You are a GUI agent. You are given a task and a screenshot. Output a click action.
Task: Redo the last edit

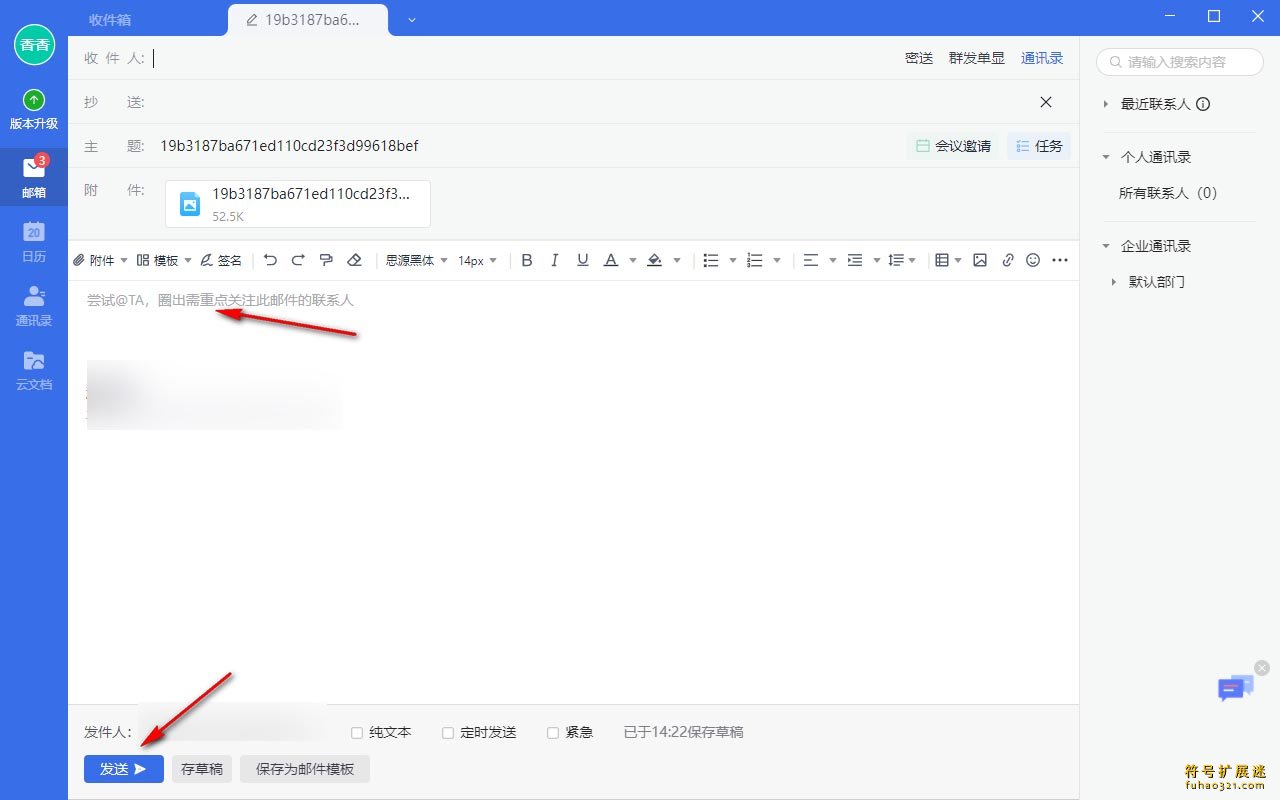[298, 260]
